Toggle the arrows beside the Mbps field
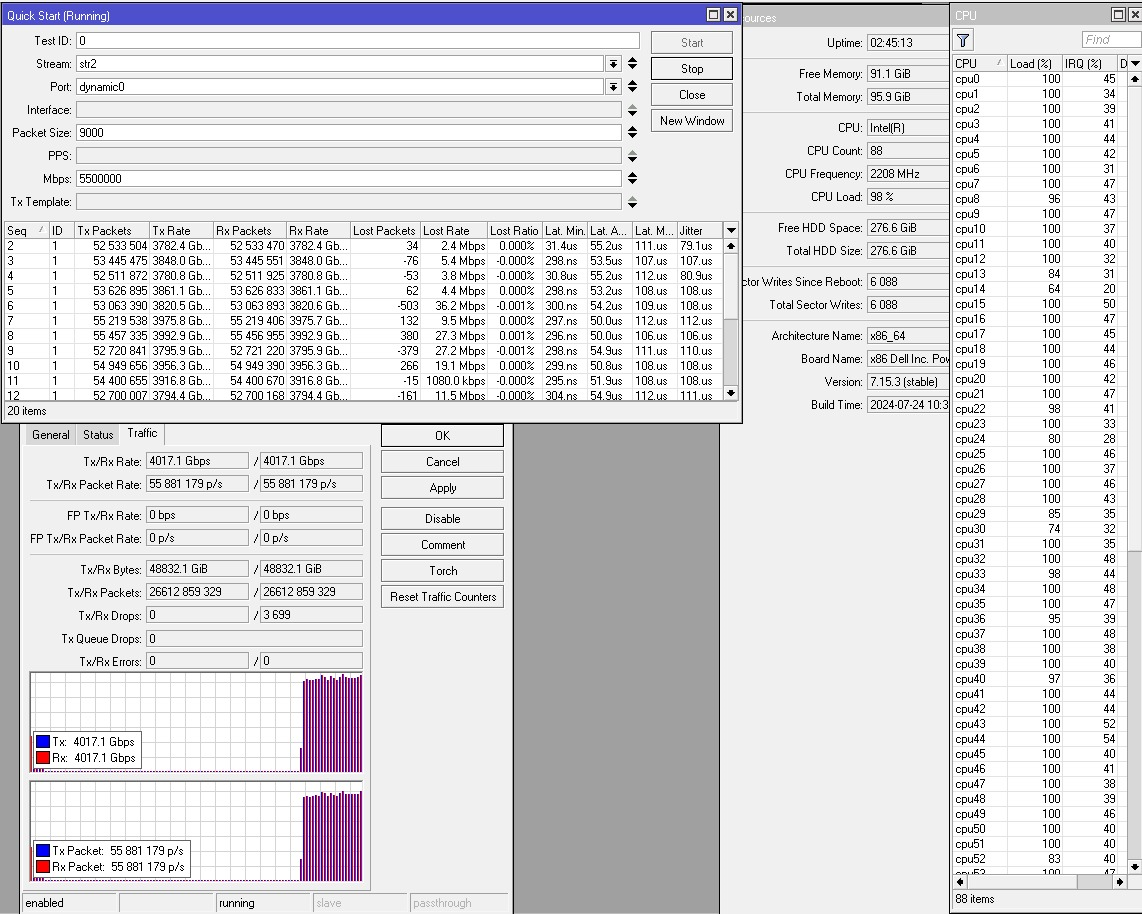The height and width of the screenshot is (914, 1142). pyautogui.click(x=632, y=178)
